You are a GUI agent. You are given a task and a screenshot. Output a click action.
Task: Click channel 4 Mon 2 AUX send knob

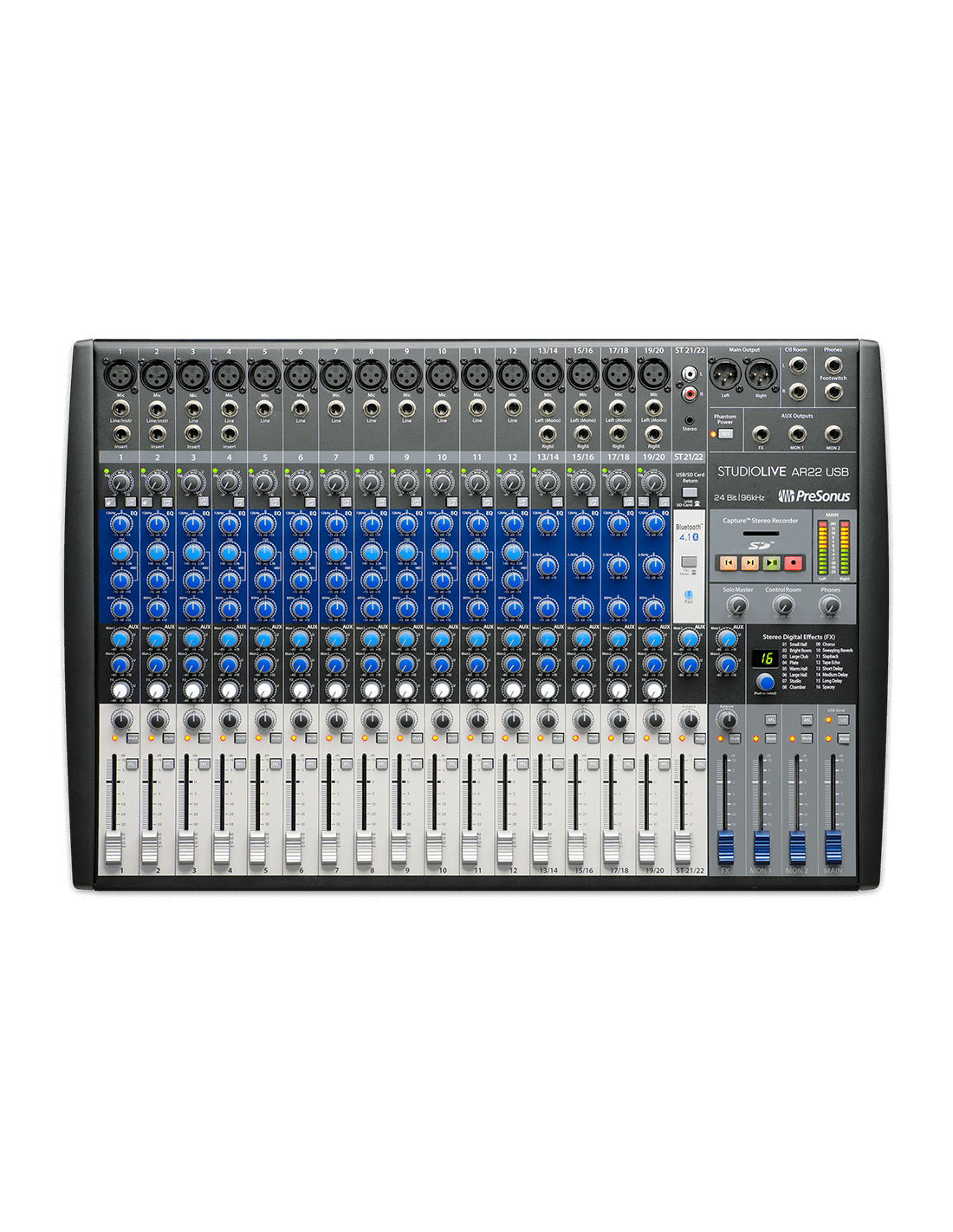(x=229, y=665)
